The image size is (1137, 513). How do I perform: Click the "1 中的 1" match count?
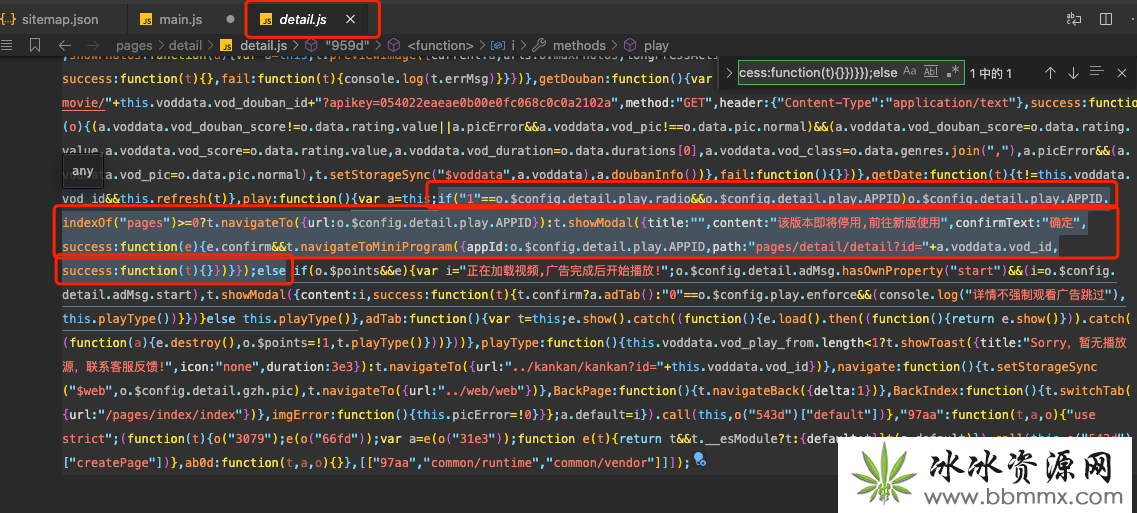991,73
